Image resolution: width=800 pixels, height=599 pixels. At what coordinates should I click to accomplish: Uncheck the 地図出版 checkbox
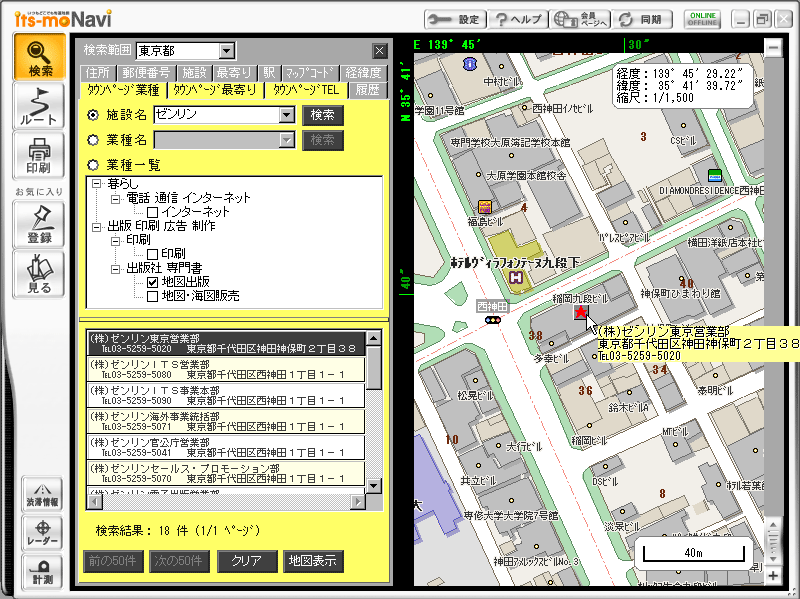click(x=152, y=282)
